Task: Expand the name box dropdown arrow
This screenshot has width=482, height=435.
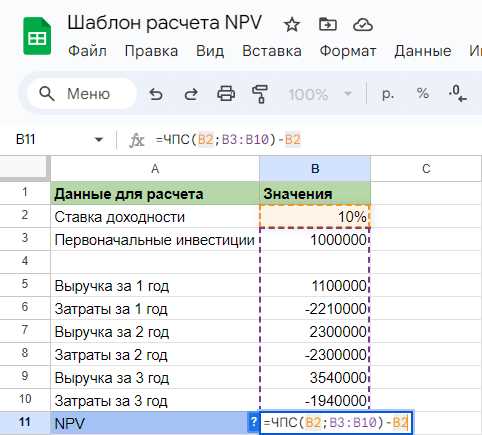Action: 99,140
